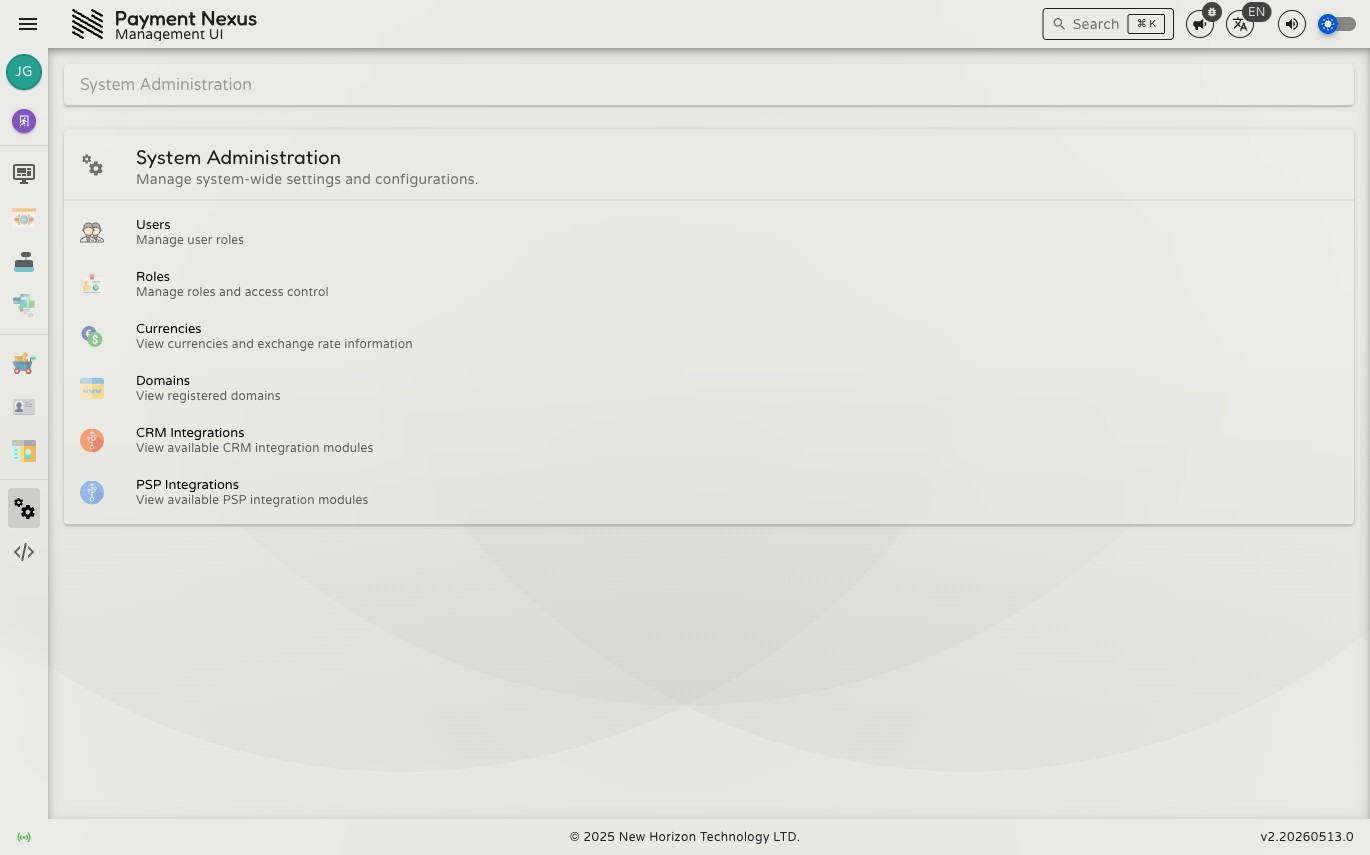This screenshot has height=855, width=1370.
Task: Click the Payment Nexus striped logo
Action: pyautogui.click(x=87, y=24)
